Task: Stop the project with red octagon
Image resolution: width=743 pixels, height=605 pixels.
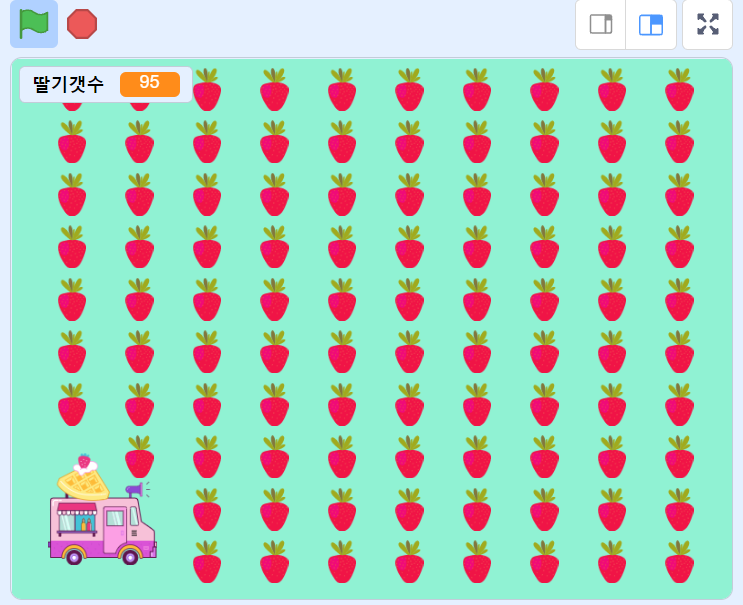Action: coord(82,24)
